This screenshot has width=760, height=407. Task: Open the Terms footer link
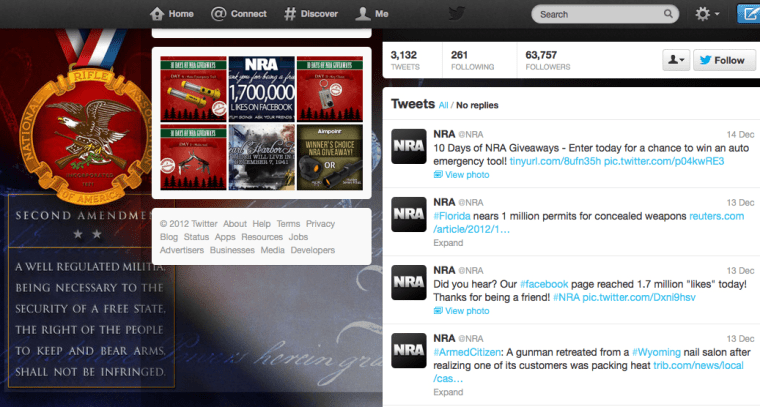coord(288,224)
